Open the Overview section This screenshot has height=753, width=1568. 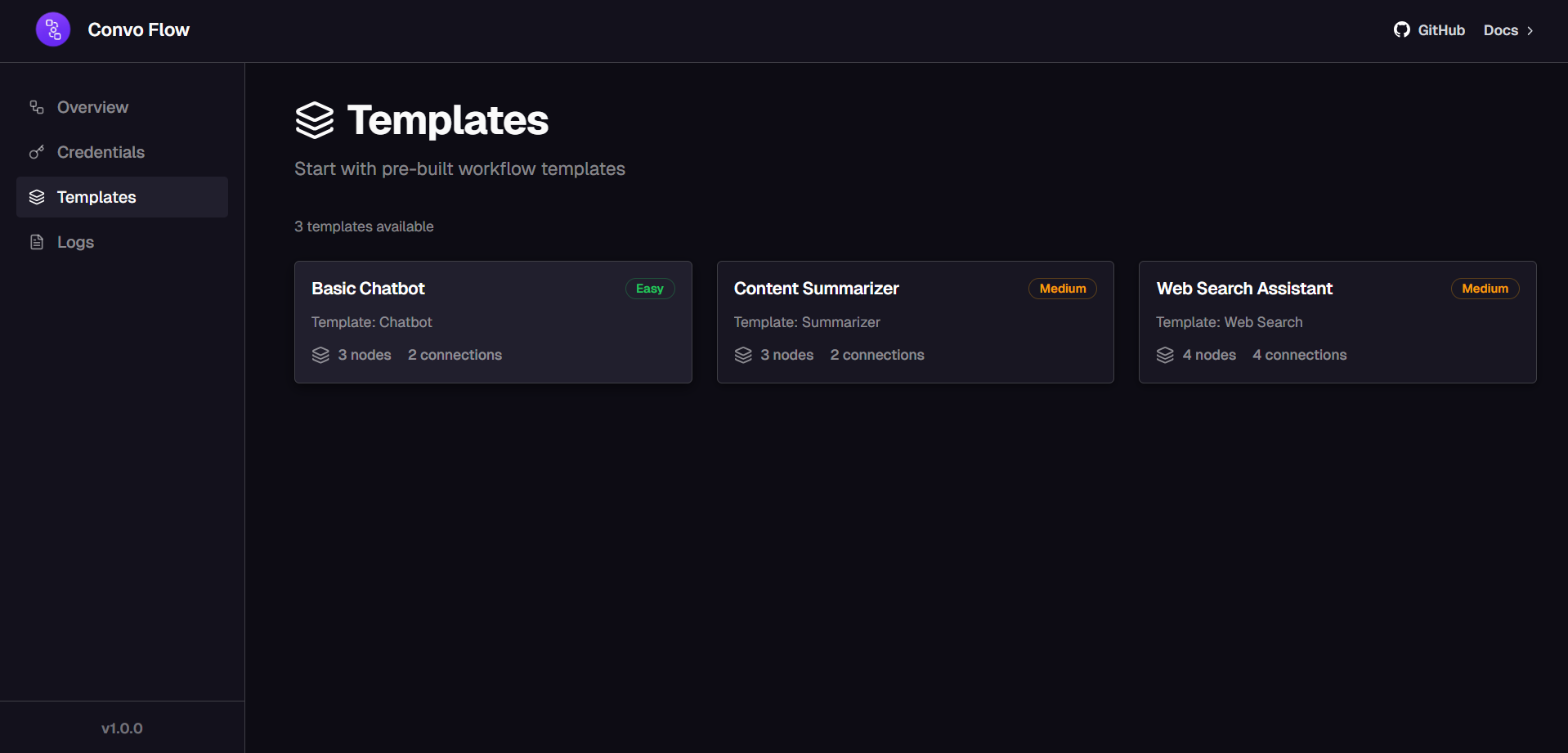point(92,106)
